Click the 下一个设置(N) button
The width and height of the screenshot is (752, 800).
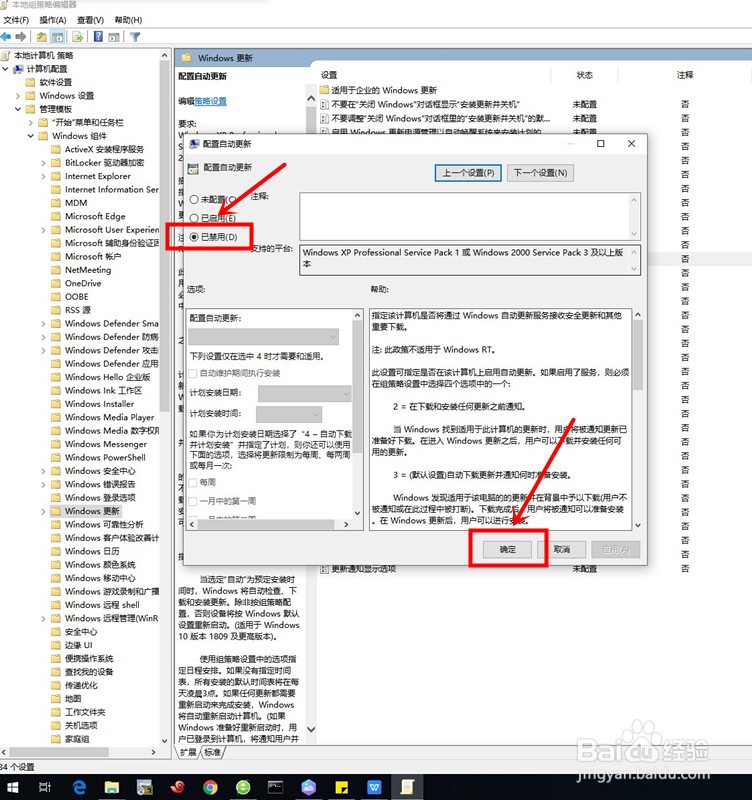pyautogui.click(x=541, y=173)
